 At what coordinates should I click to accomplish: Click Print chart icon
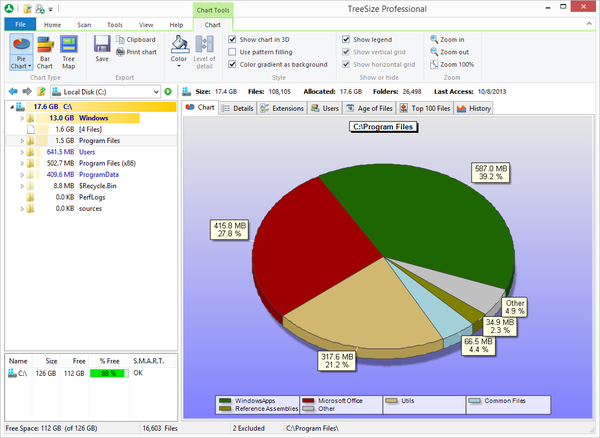tap(120, 52)
